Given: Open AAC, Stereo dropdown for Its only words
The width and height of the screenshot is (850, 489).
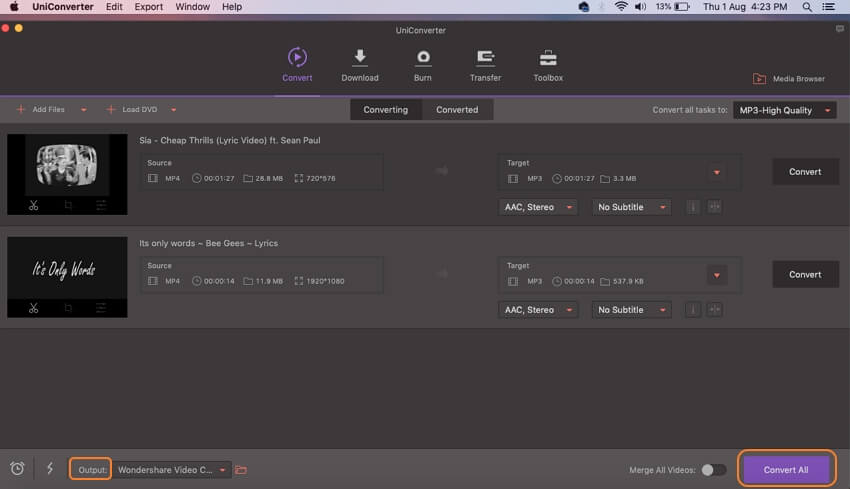Looking at the screenshot, I should click(x=538, y=310).
